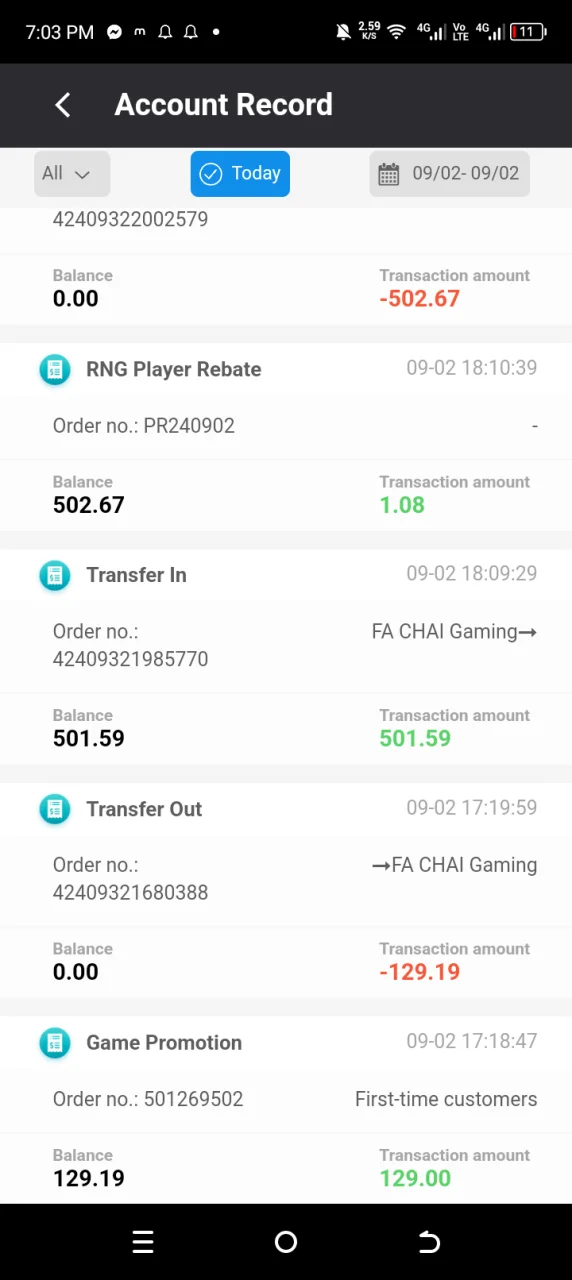Tap the Game Promotion record icon
This screenshot has height=1280, width=572.
pos(54,1043)
